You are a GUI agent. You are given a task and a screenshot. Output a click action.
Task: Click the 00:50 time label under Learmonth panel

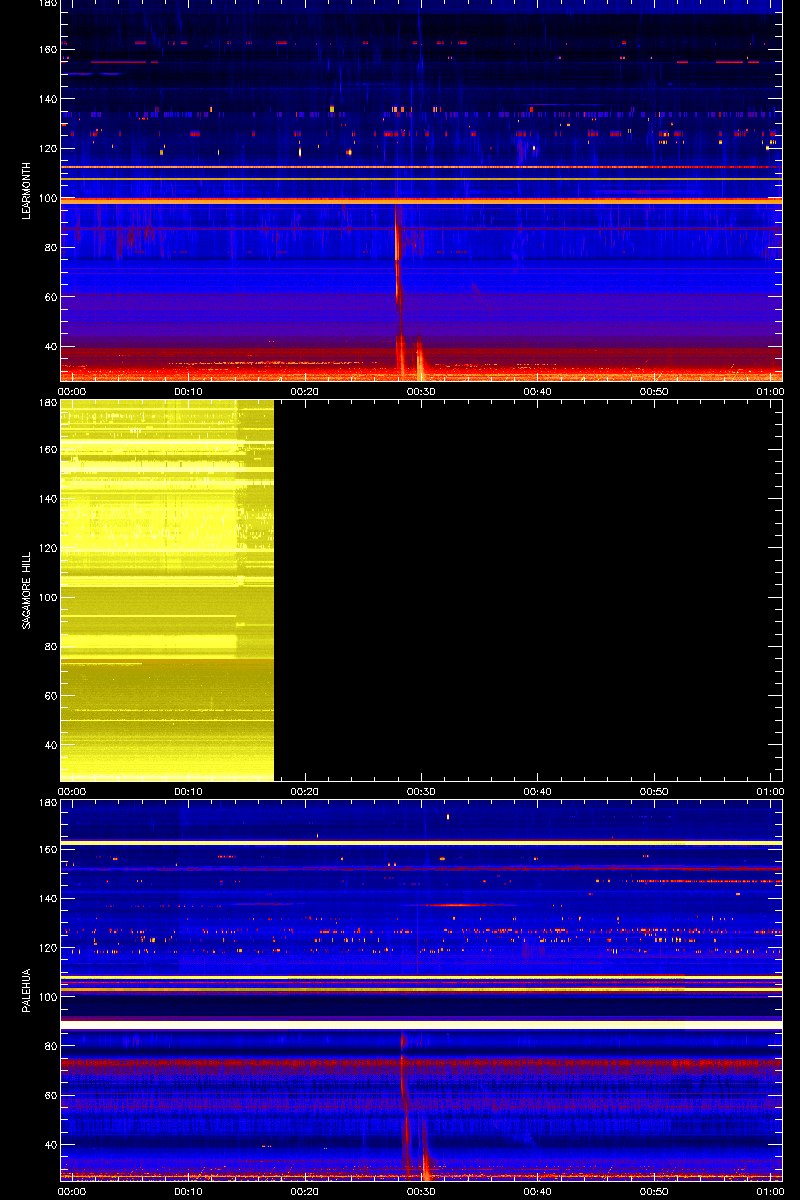pos(654,392)
